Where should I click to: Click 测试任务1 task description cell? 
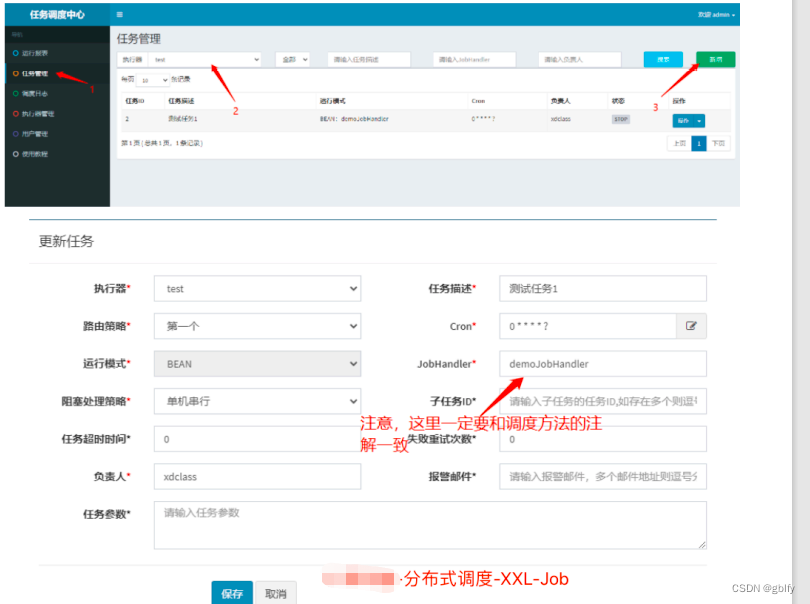click(182, 119)
